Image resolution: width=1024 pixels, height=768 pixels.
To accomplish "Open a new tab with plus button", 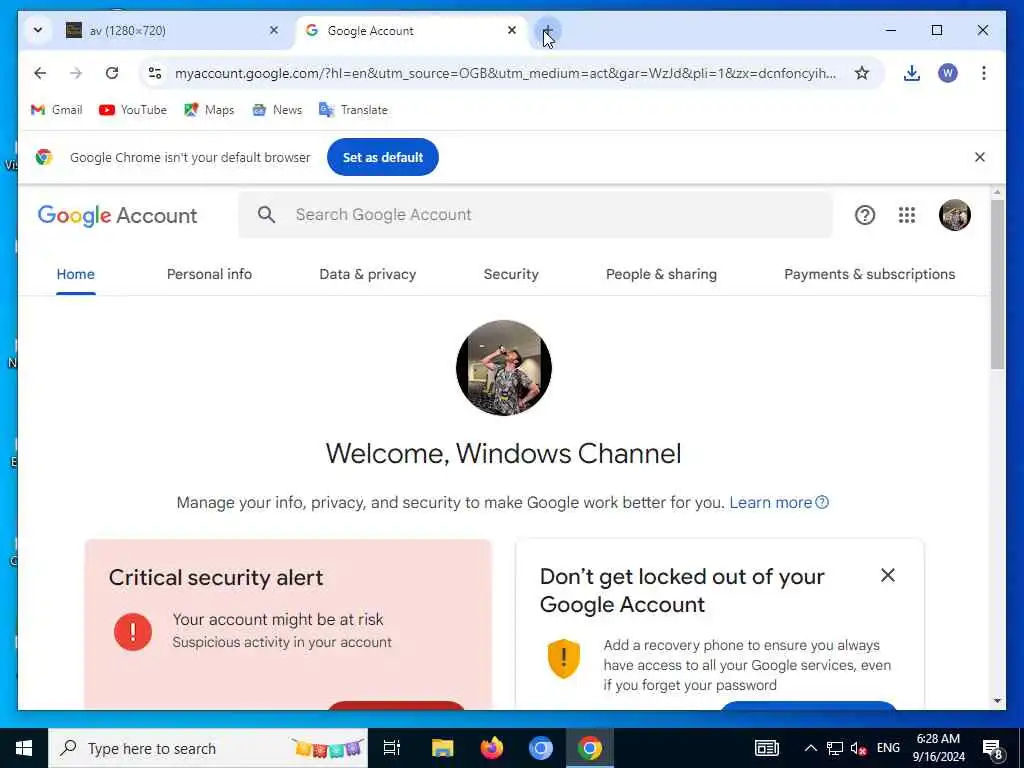I will click(547, 30).
